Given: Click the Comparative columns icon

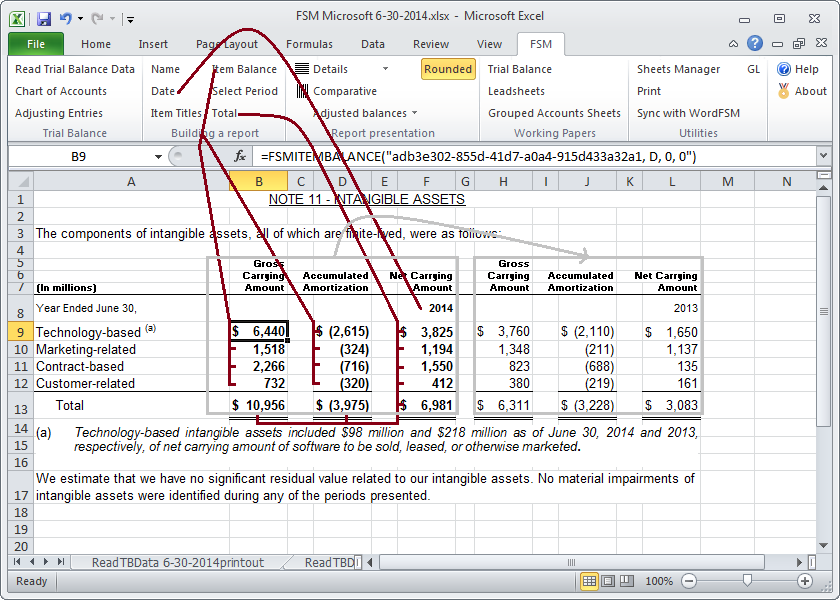Looking at the screenshot, I should pos(302,91).
